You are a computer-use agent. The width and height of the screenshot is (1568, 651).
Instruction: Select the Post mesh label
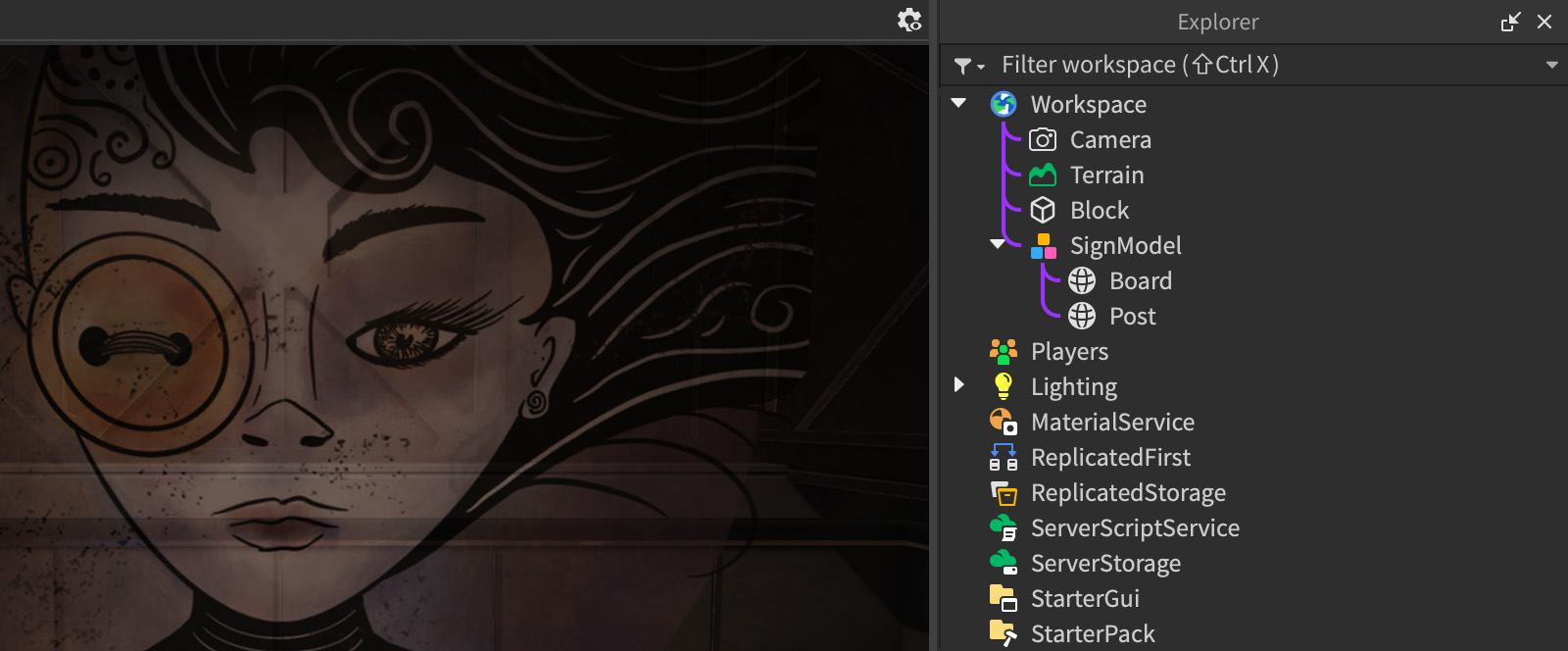[x=1132, y=316]
